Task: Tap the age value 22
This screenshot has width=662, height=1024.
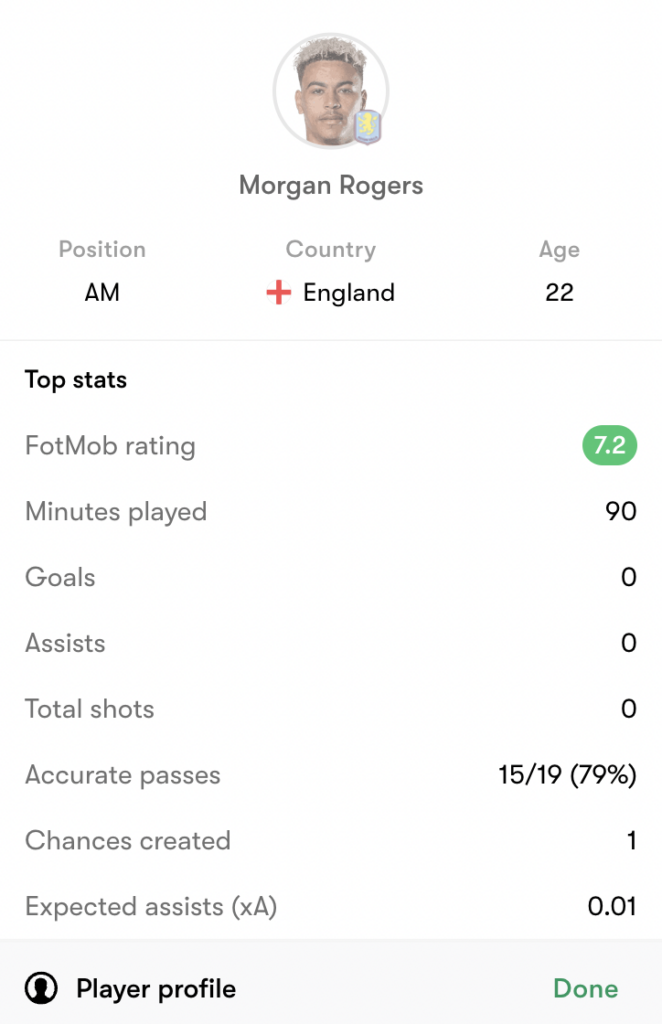Action: pyautogui.click(x=560, y=293)
